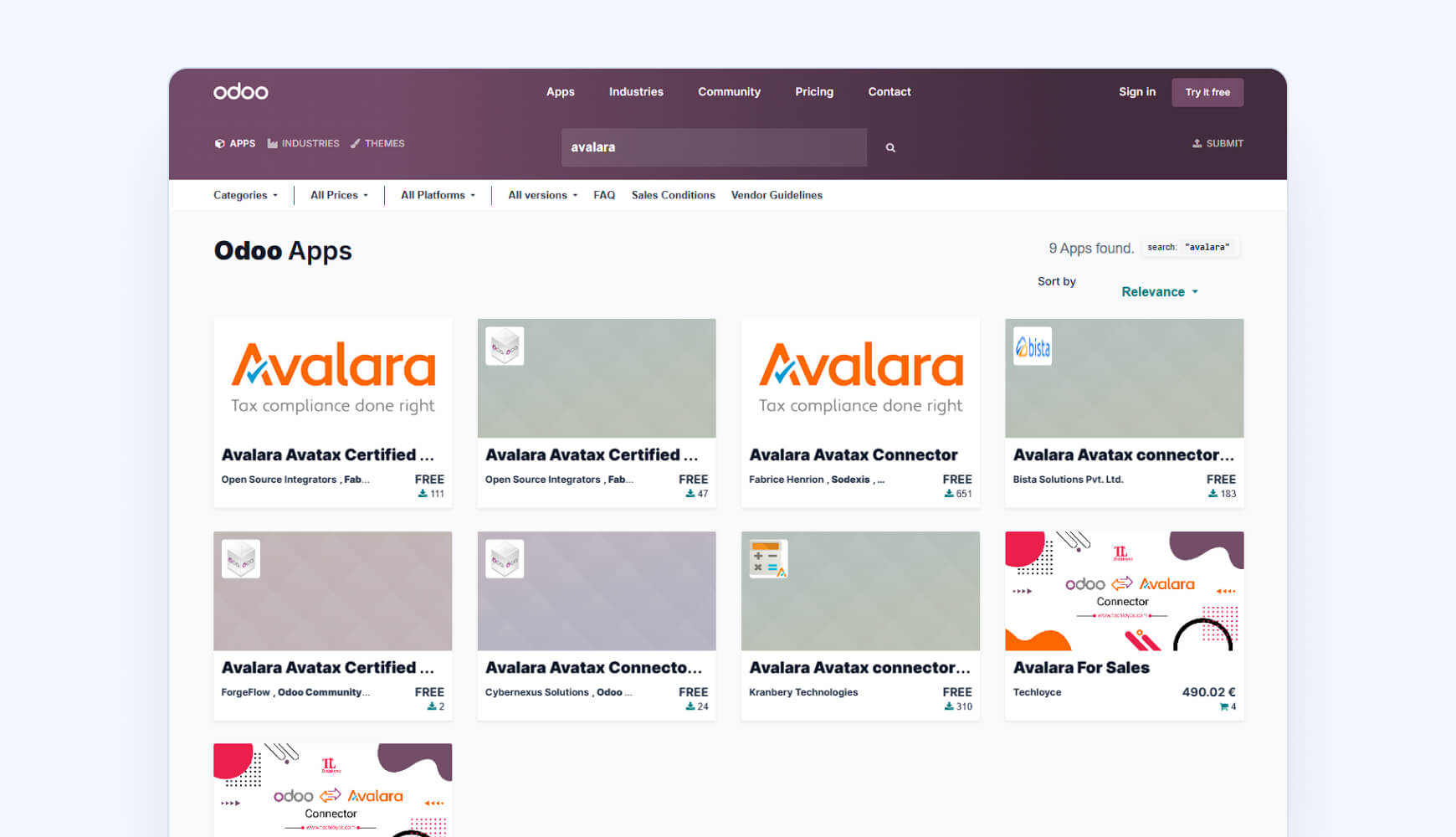This screenshot has width=1456, height=837.
Task: Open the APPS section with cube icon
Action: 235,143
